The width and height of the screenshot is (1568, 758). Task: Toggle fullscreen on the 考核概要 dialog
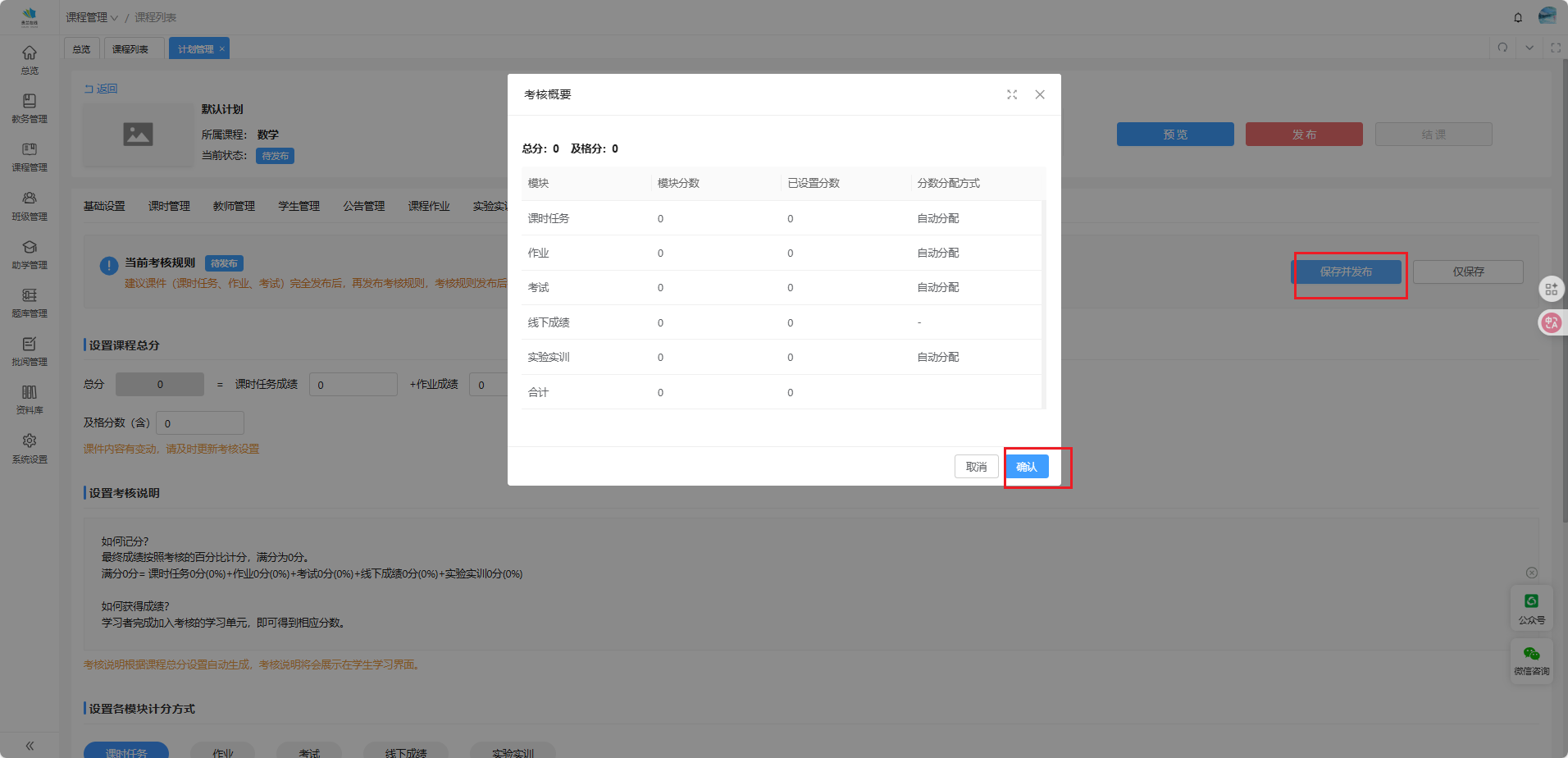tap(1012, 95)
